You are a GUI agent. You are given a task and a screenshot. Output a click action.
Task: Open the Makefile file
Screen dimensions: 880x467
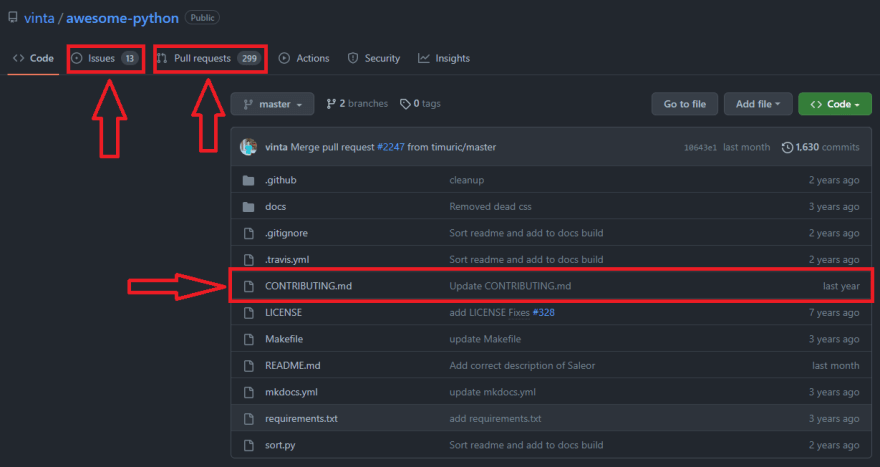click(284, 339)
